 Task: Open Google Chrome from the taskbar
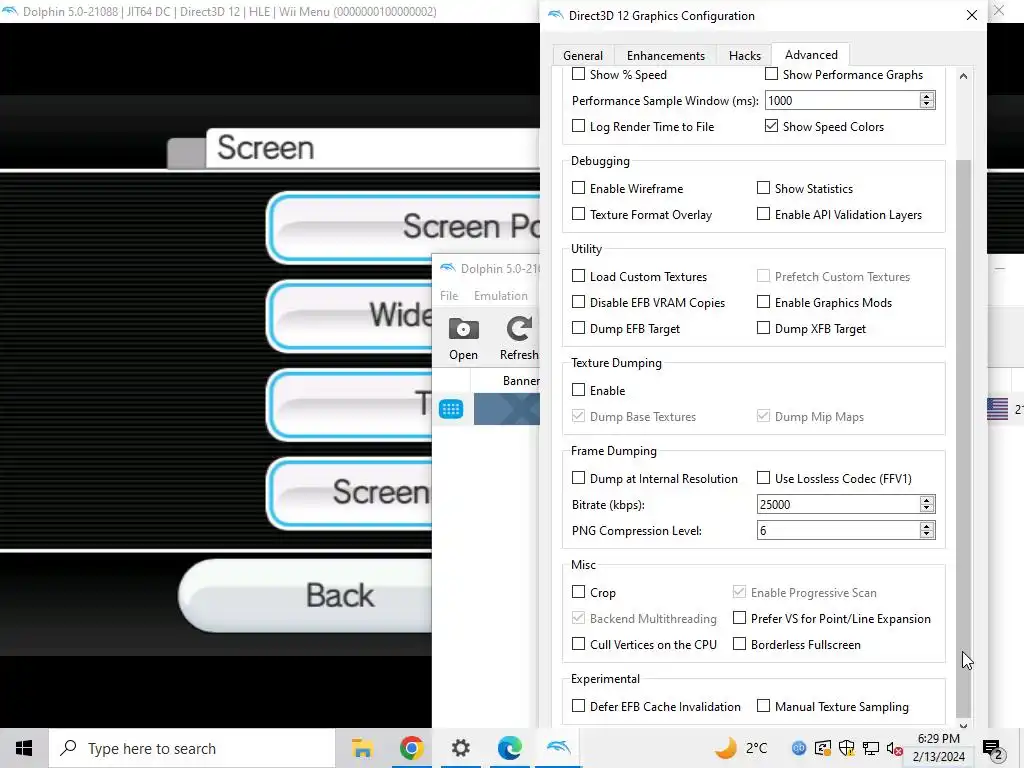click(x=411, y=748)
